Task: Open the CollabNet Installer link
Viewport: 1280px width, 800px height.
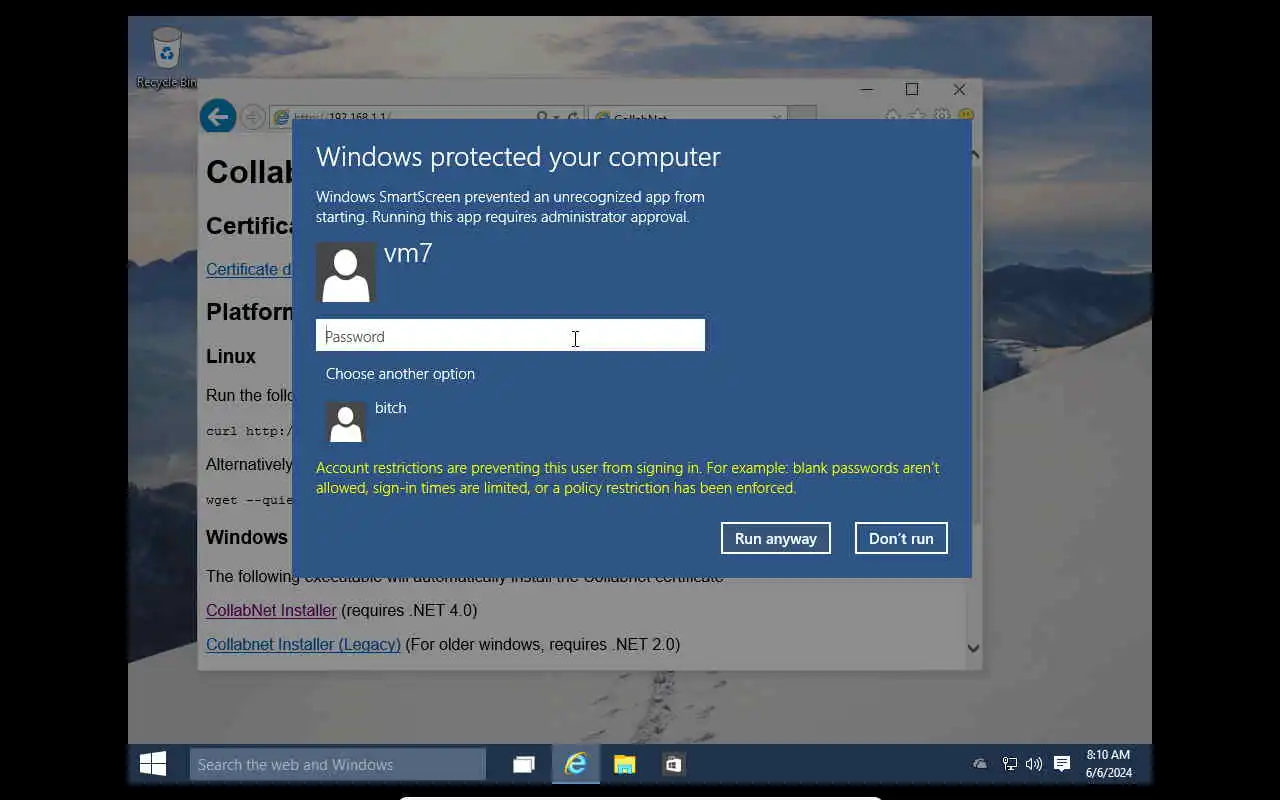Action: point(271,610)
